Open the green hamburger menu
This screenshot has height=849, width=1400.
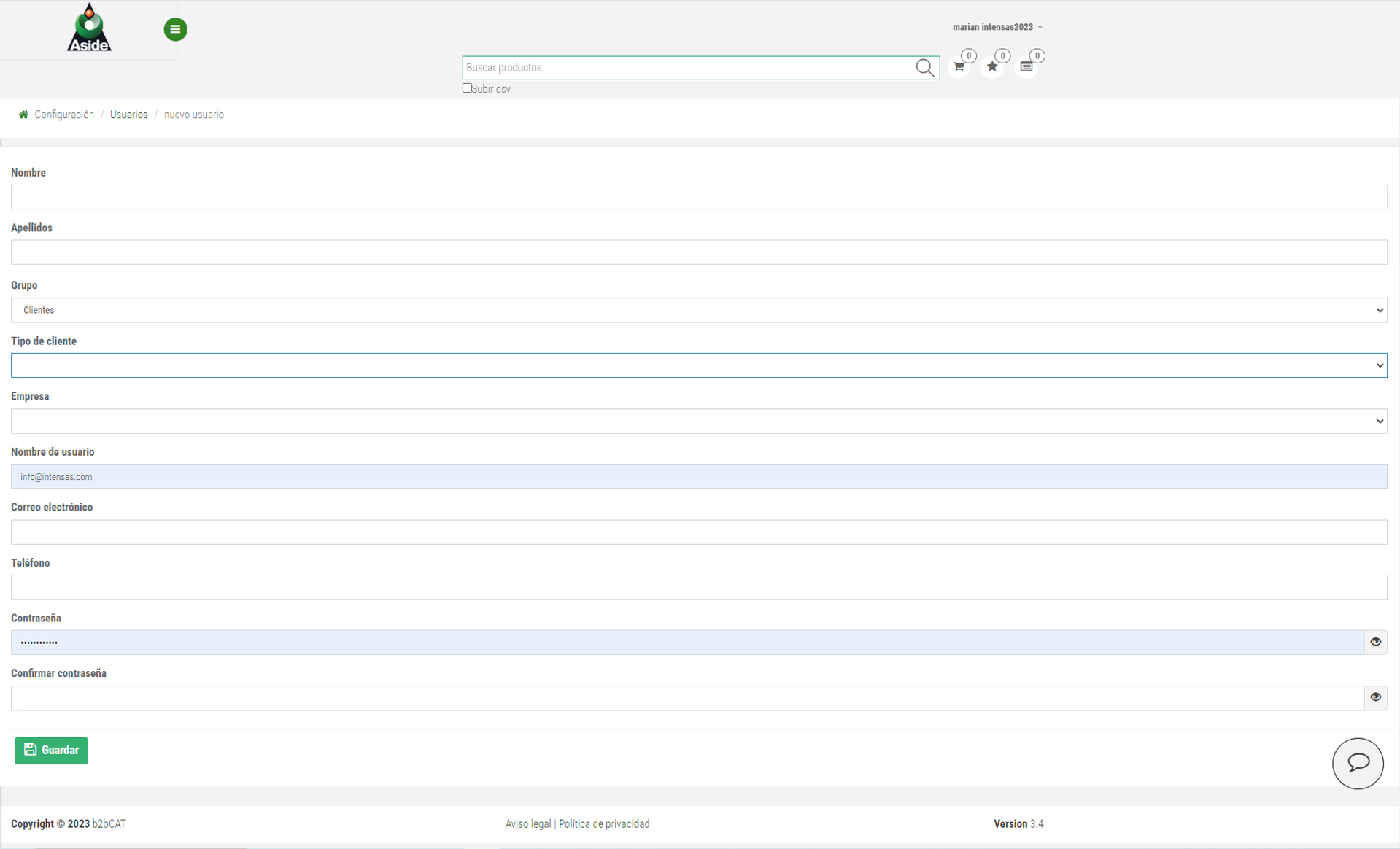click(x=175, y=29)
